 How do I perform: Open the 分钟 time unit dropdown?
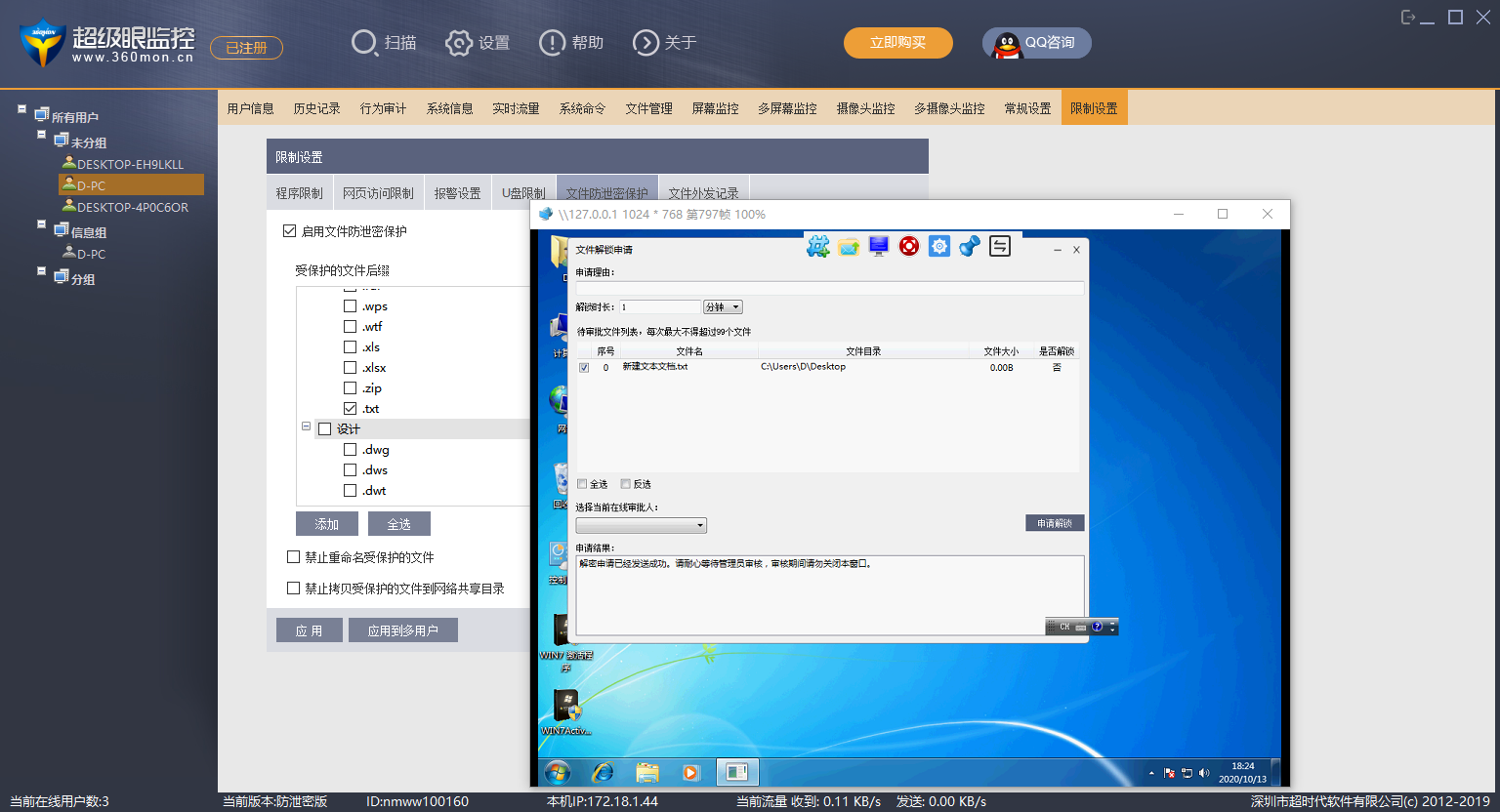point(723,307)
